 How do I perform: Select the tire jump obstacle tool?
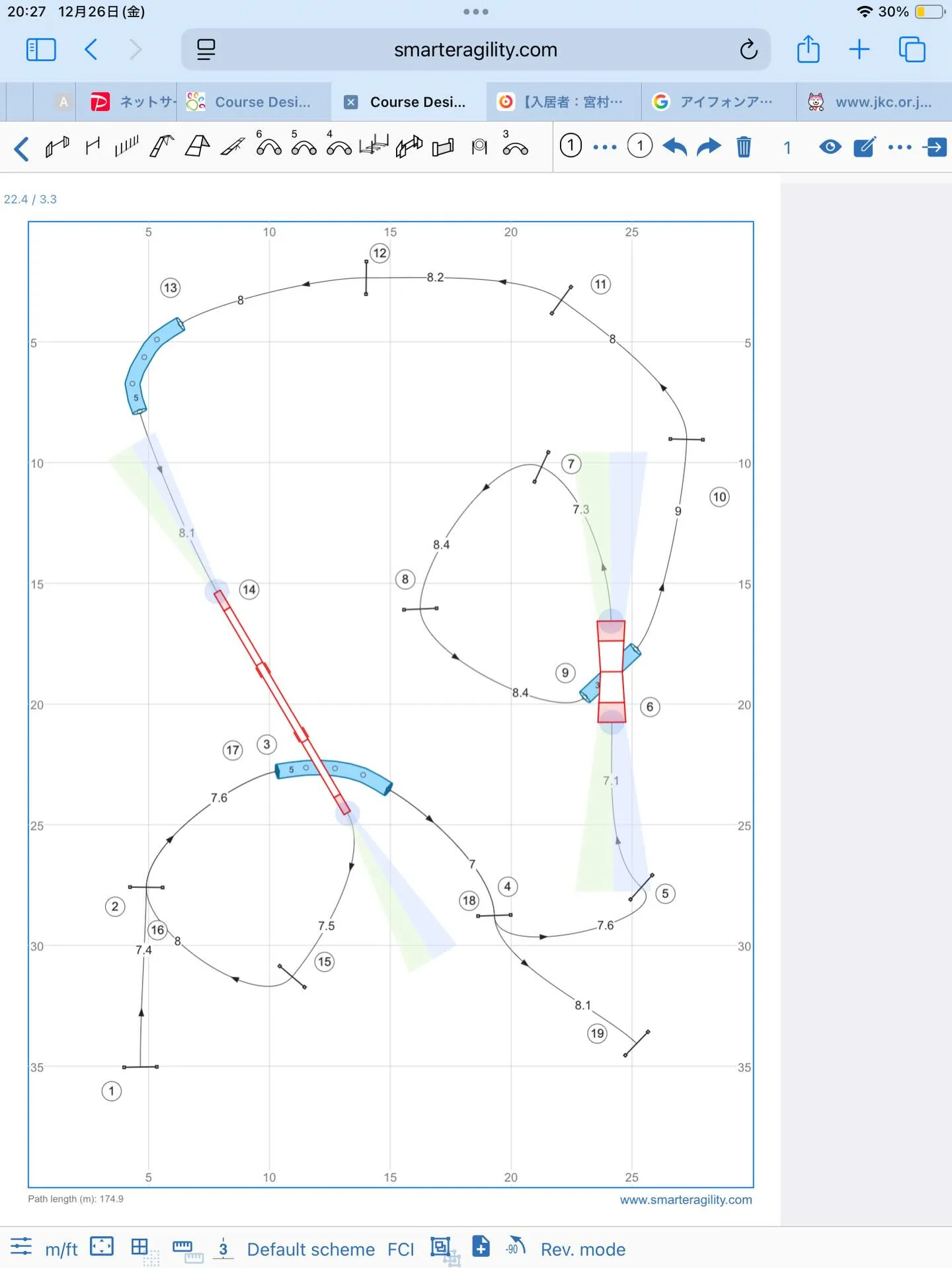479,146
